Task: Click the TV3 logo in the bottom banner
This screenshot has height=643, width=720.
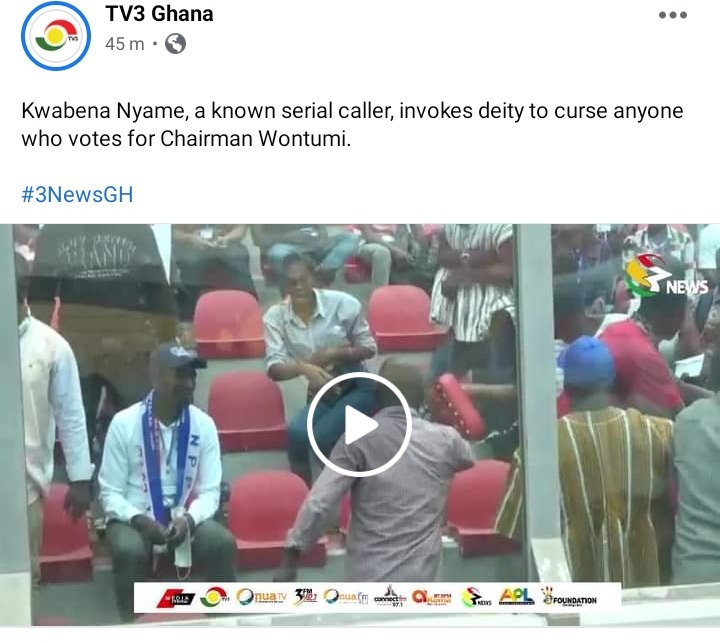Action: (214, 598)
